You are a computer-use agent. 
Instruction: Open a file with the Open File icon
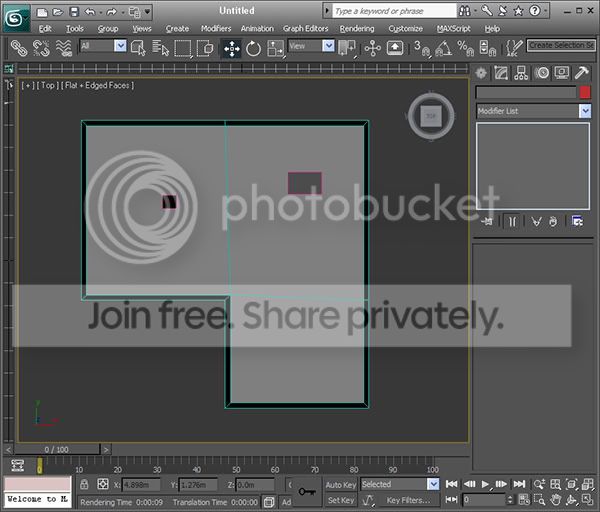[58, 12]
